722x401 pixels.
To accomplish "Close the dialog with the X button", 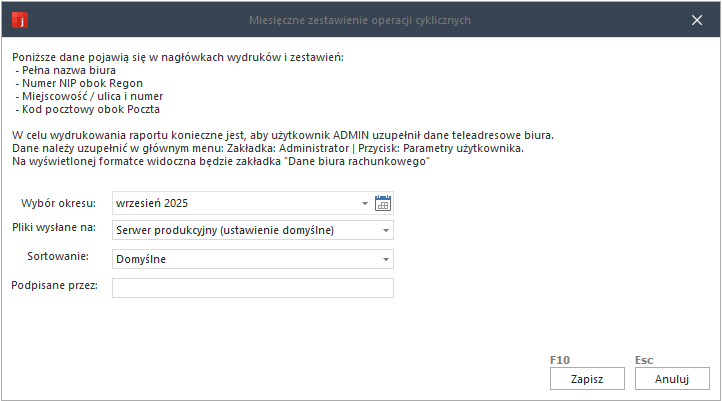I will click(697, 19).
